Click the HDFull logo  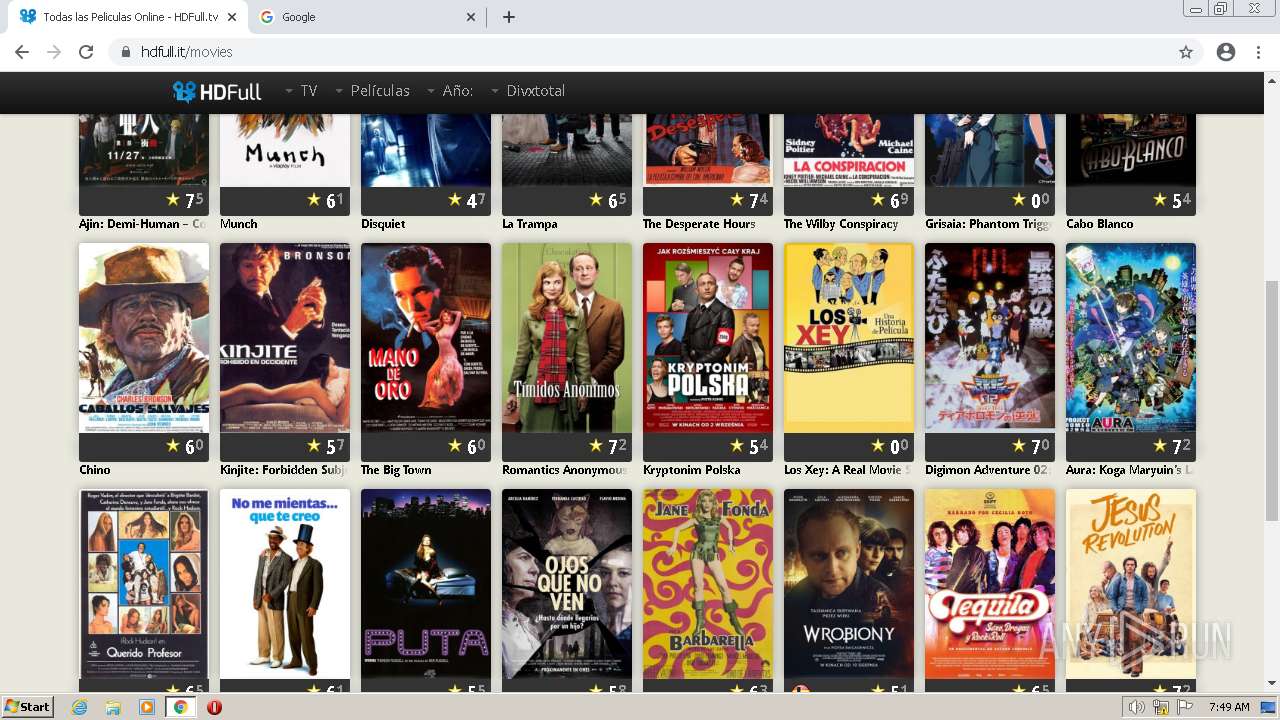click(217, 91)
